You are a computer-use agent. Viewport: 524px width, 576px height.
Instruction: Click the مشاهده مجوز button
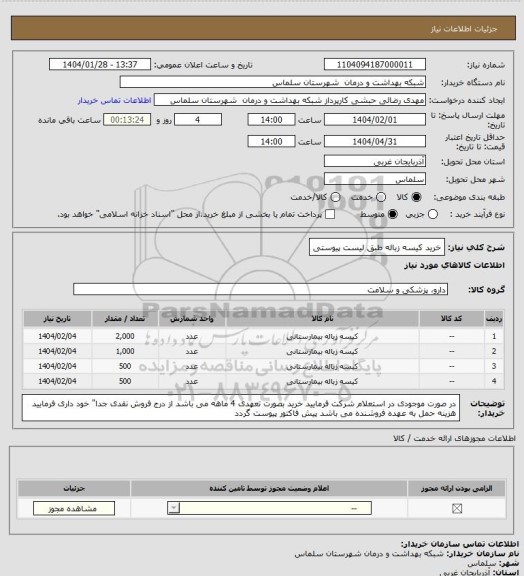coord(74,508)
